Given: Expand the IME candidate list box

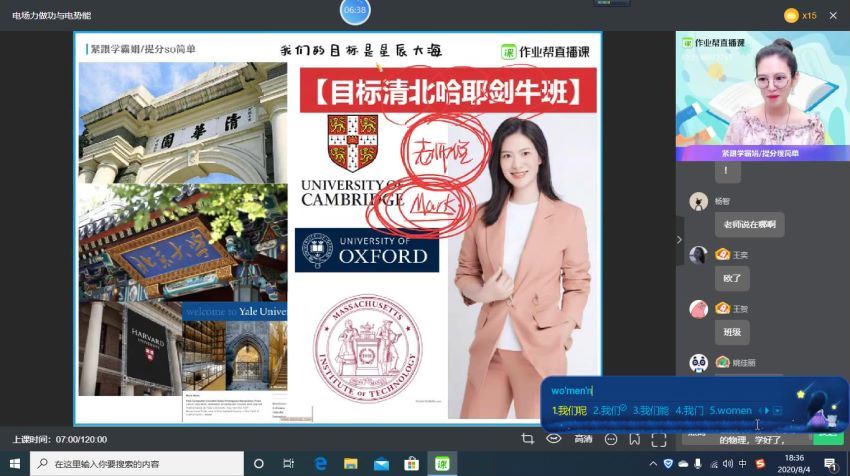Looking at the screenshot, I should coord(777,410).
